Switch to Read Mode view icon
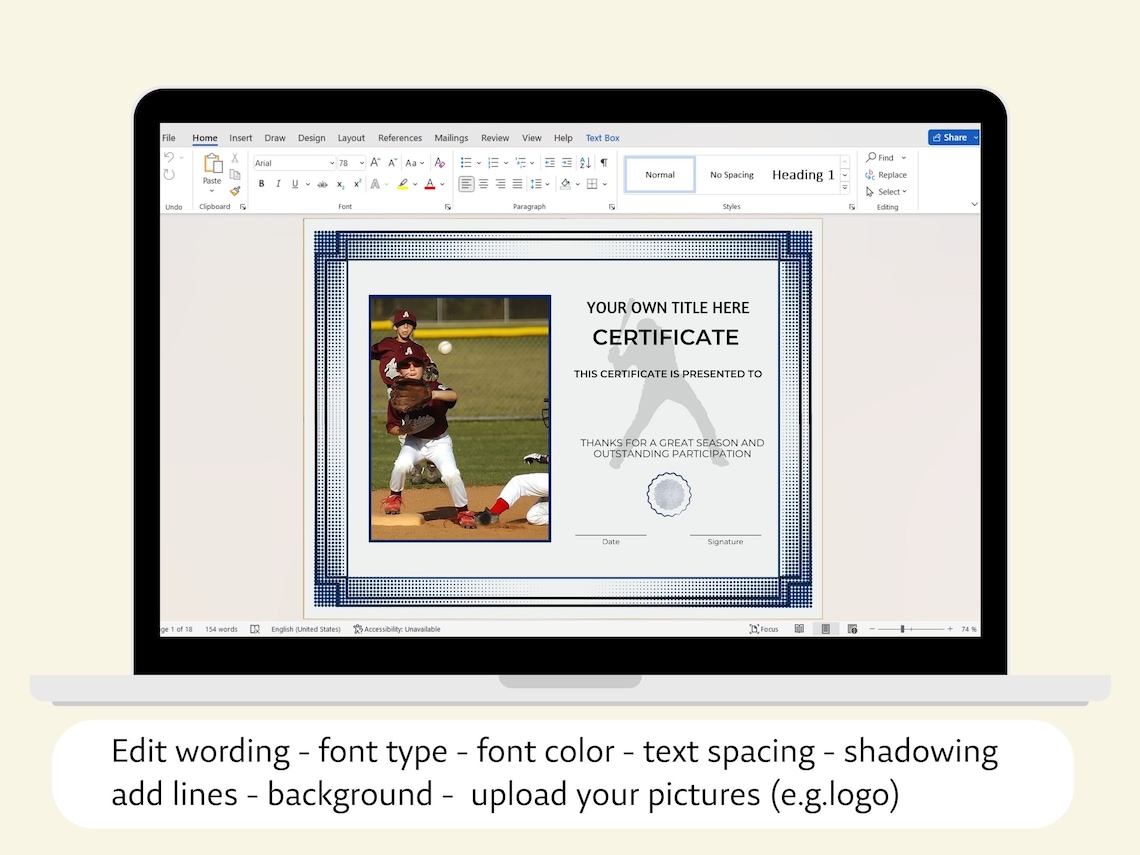The width and height of the screenshot is (1140, 855). (798, 628)
